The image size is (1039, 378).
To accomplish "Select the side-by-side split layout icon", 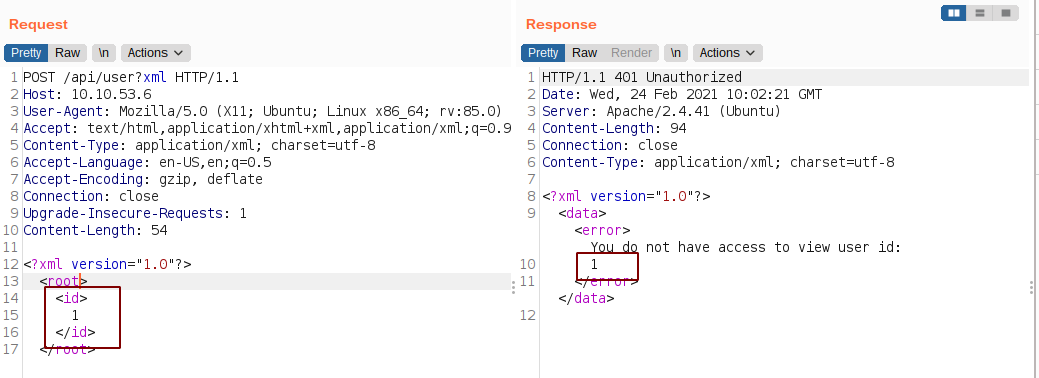I will [x=954, y=13].
